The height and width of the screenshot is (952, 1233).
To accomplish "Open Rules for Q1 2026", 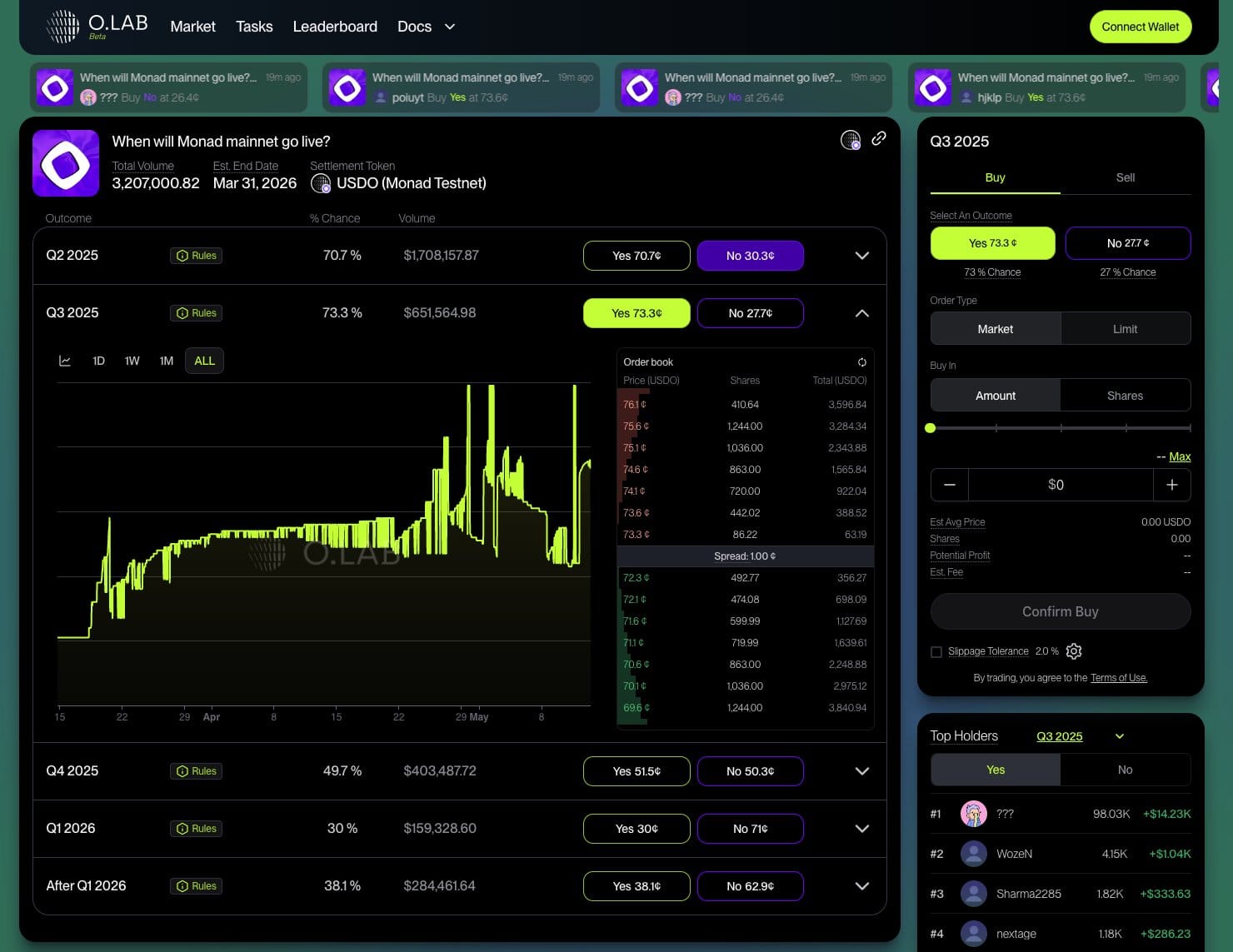I will (x=197, y=829).
